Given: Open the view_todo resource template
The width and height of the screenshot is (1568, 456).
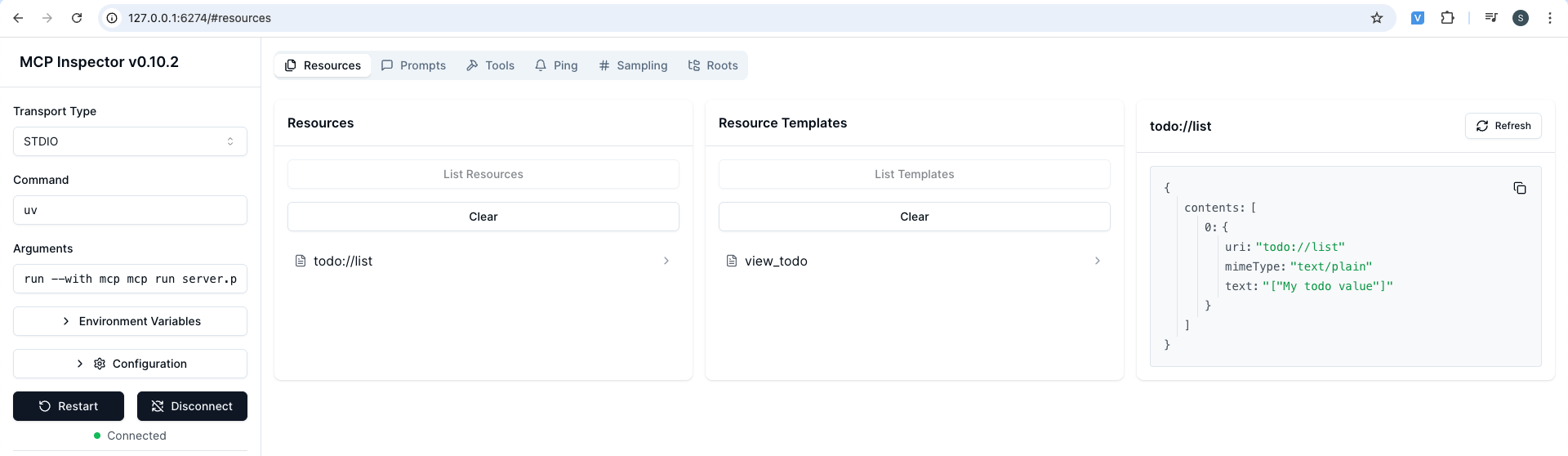Looking at the screenshot, I should pyautogui.click(x=914, y=261).
